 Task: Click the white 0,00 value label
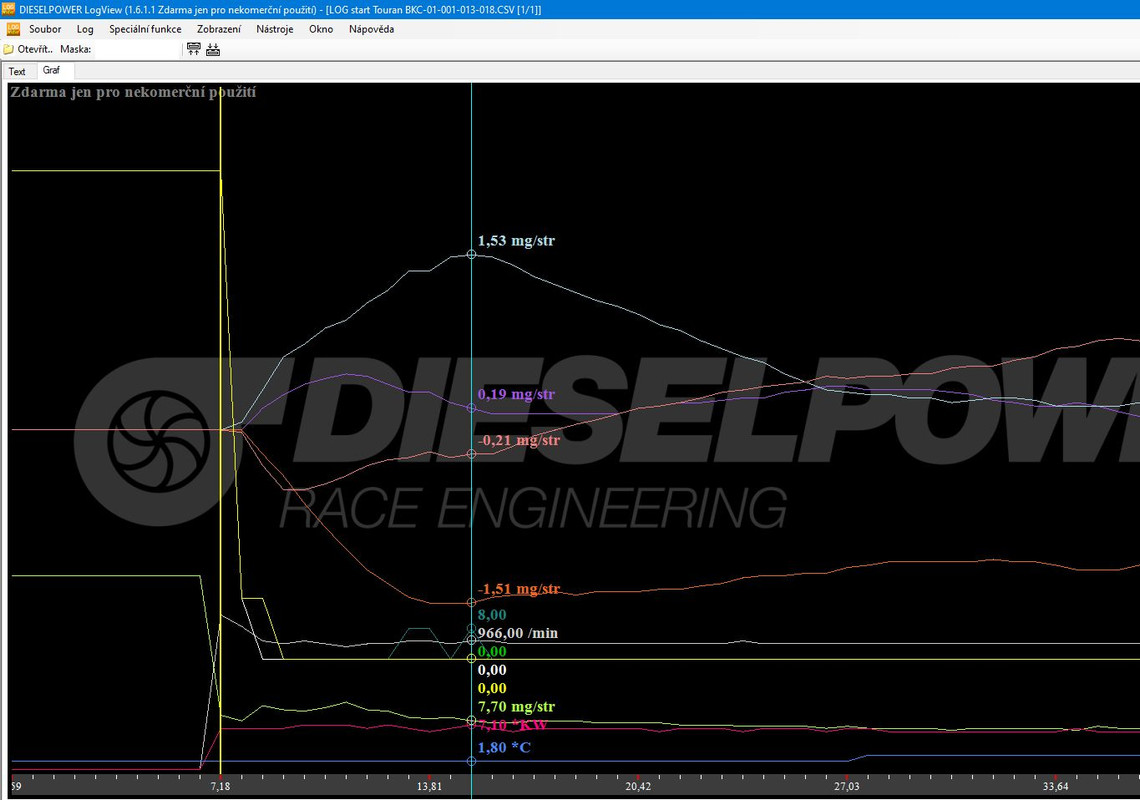491,670
